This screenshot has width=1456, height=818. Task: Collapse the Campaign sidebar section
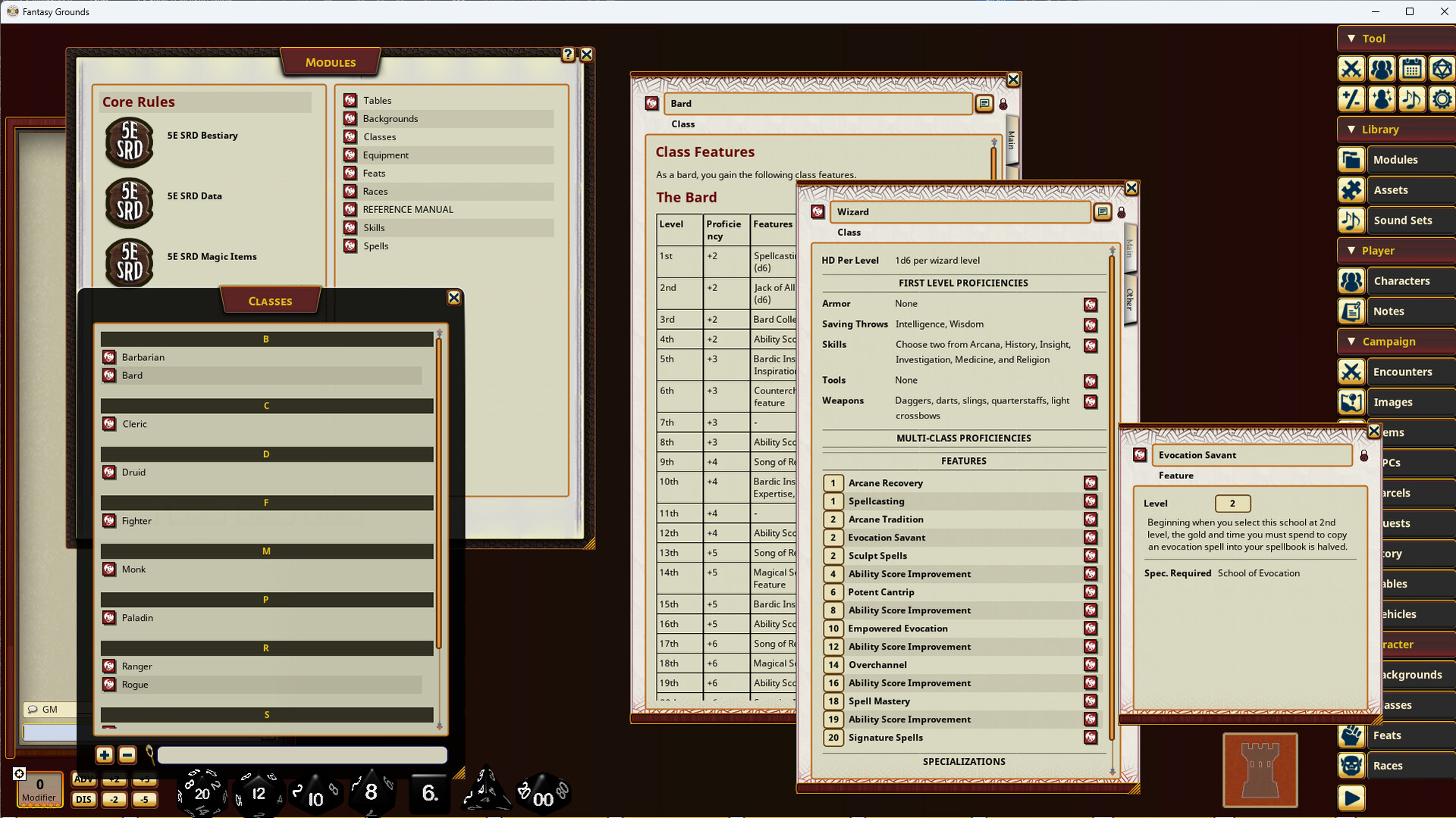point(1351,342)
